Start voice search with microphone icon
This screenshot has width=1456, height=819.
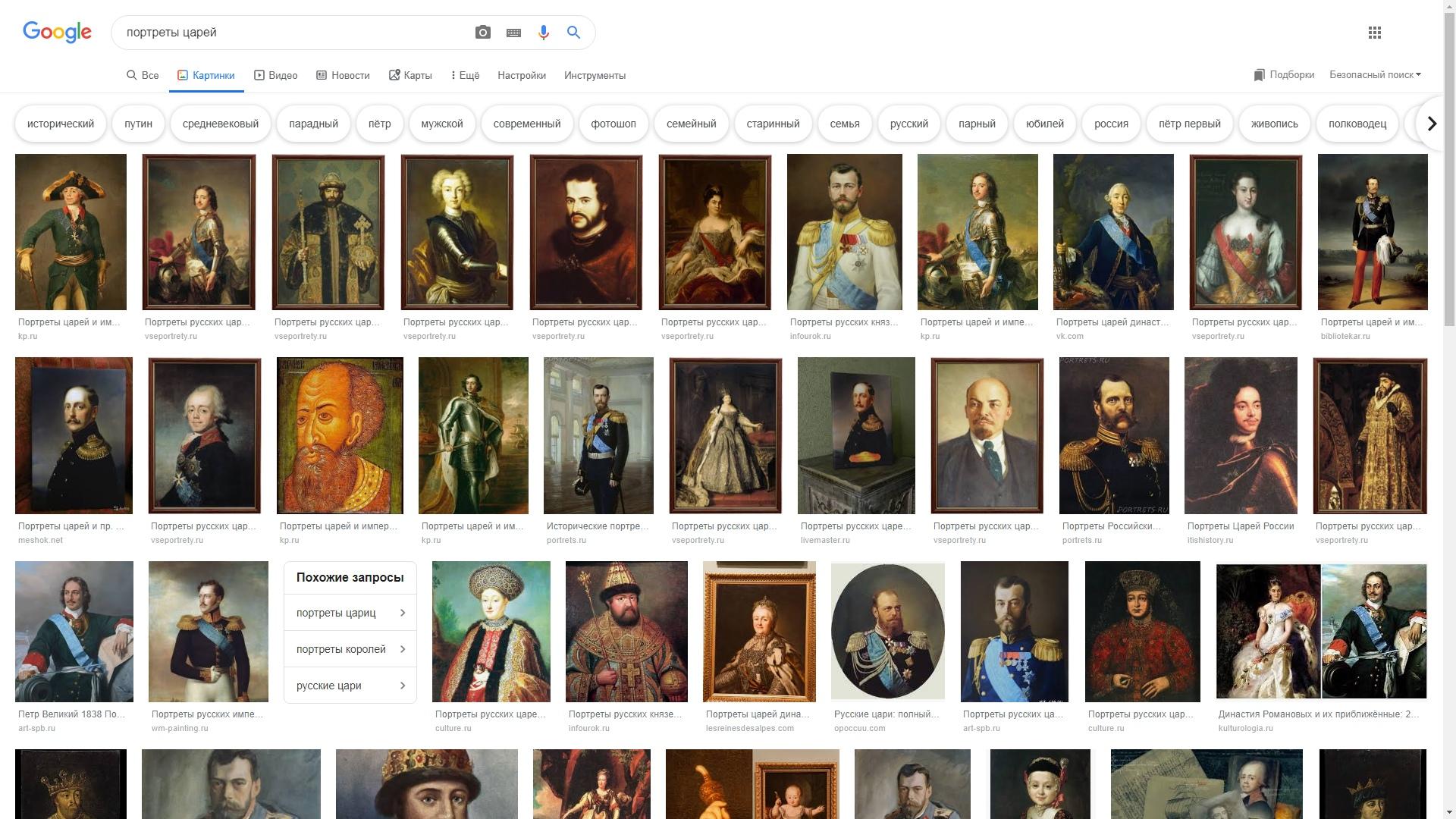[543, 33]
